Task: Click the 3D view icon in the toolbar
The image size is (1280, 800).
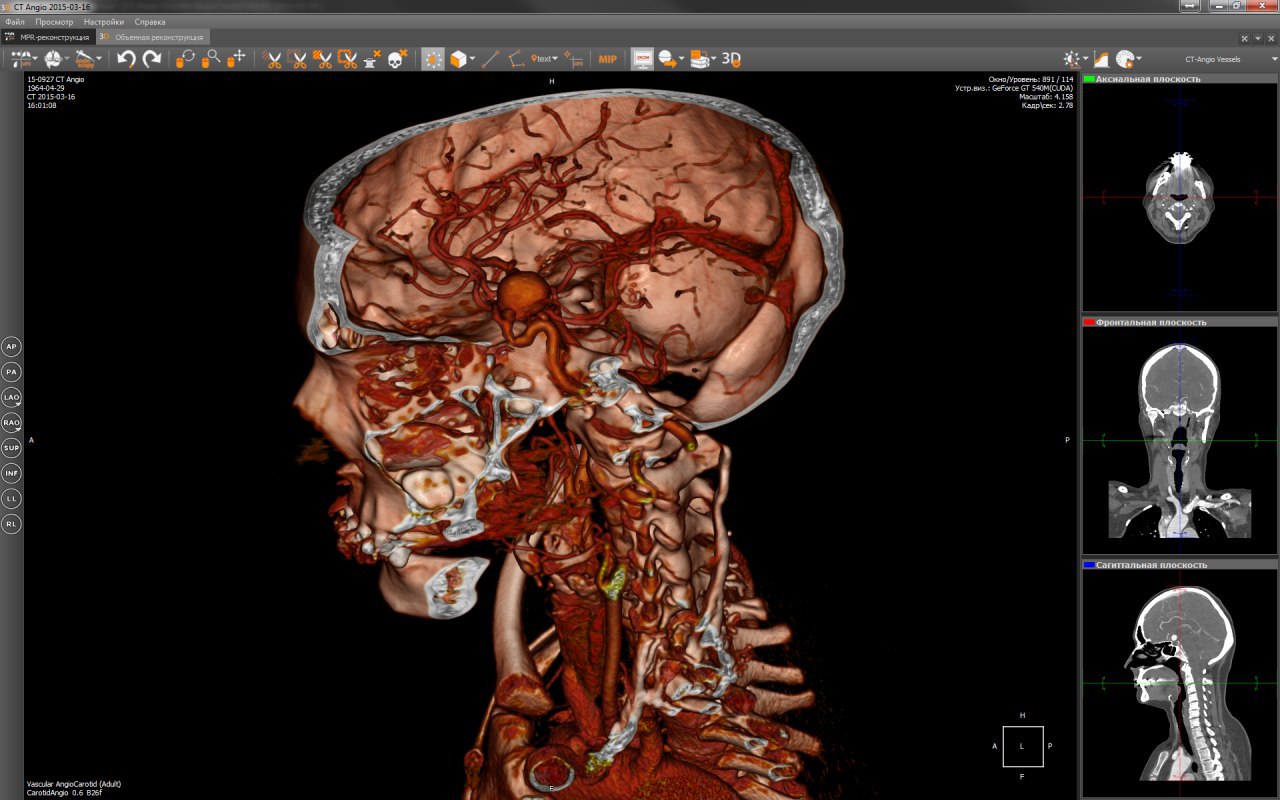Action: click(x=731, y=59)
